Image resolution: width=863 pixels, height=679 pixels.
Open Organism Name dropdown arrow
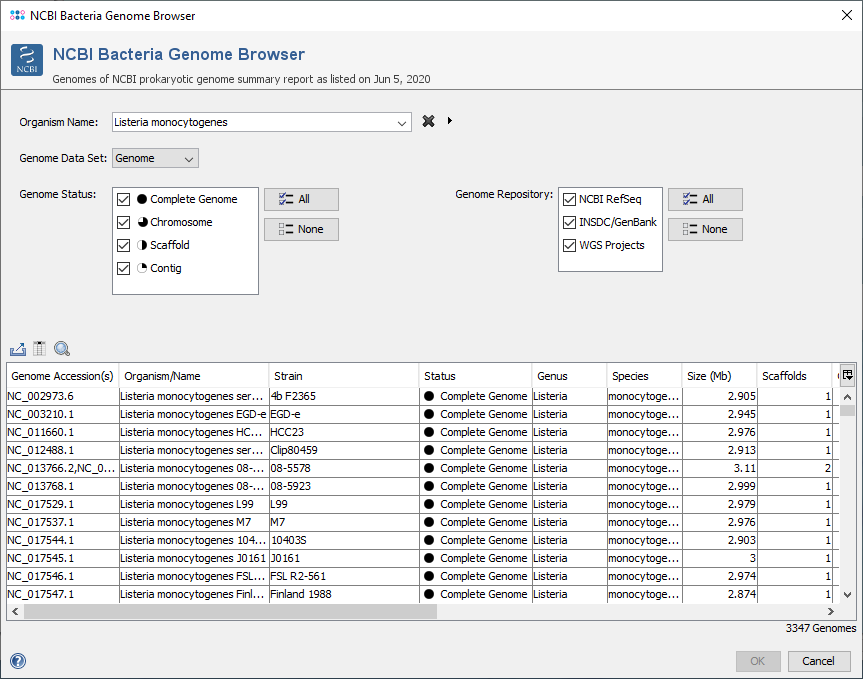coord(402,123)
